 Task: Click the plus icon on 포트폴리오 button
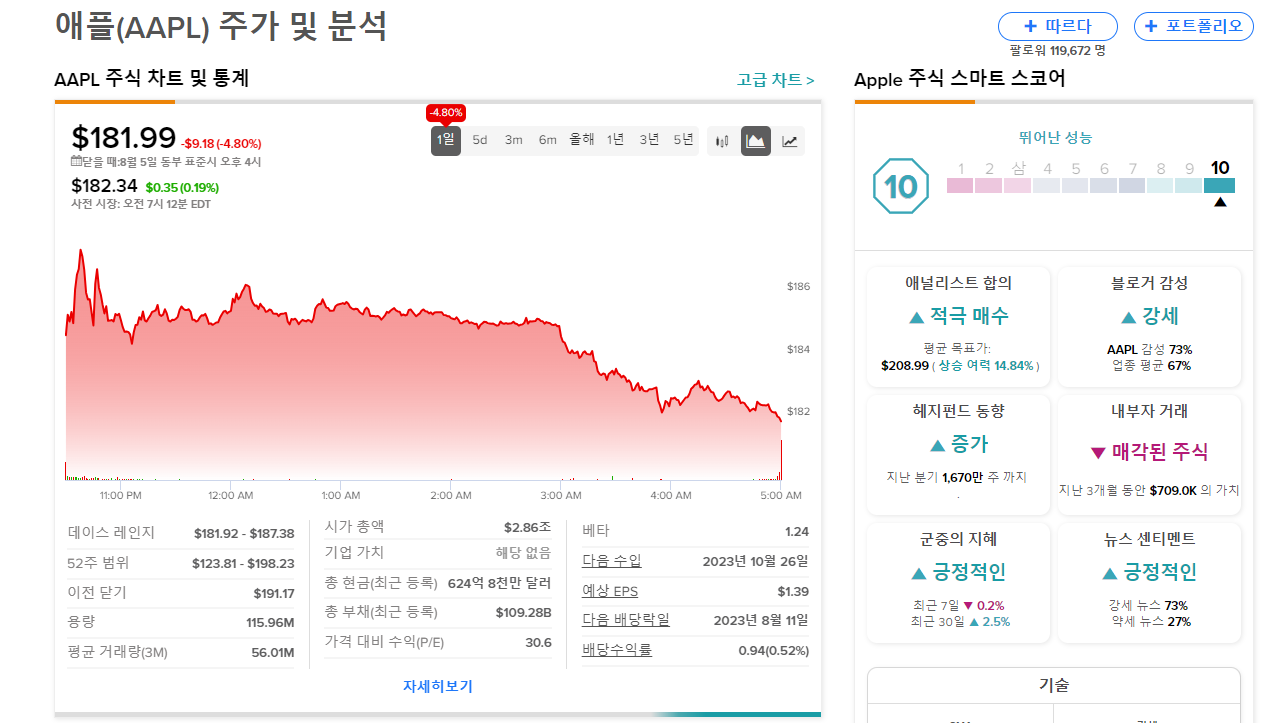(1151, 26)
